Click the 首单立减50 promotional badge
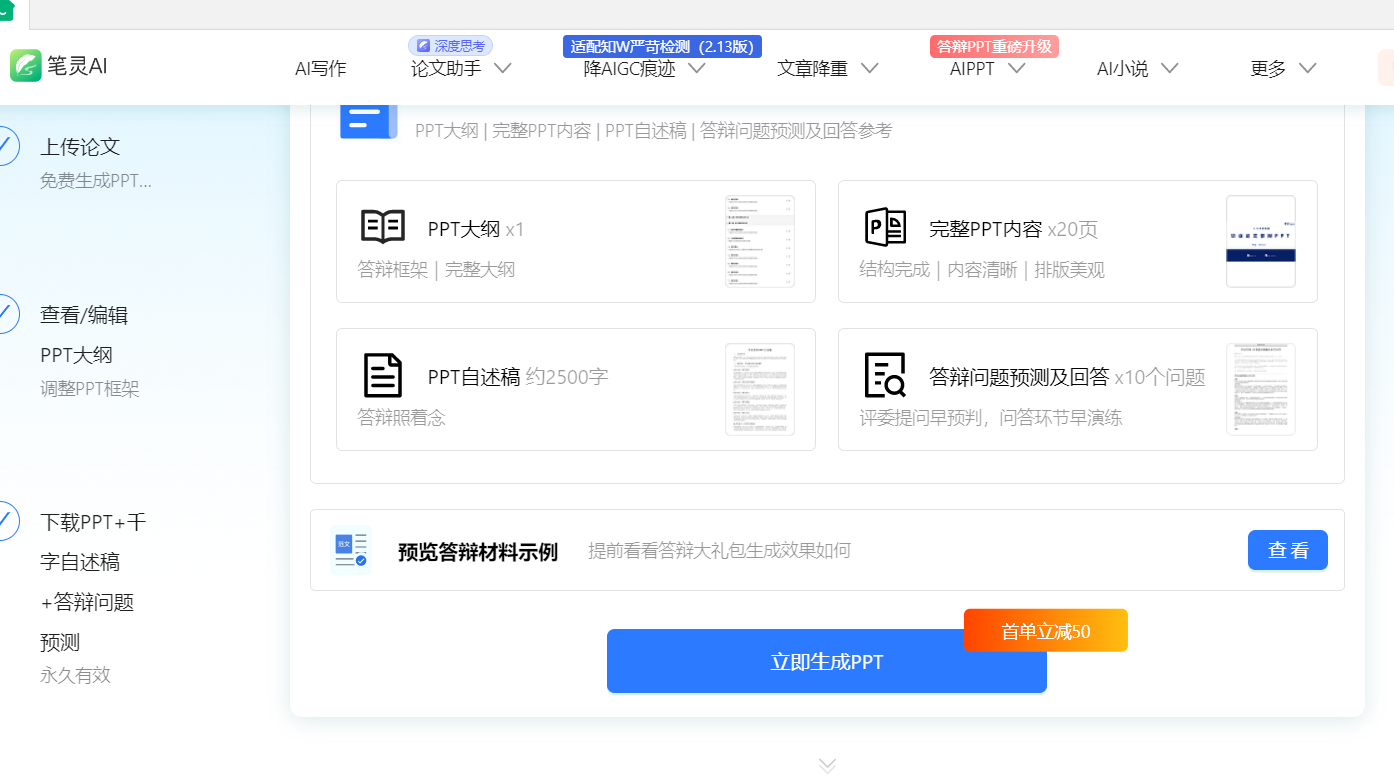This screenshot has height=782, width=1394. point(1045,630)
